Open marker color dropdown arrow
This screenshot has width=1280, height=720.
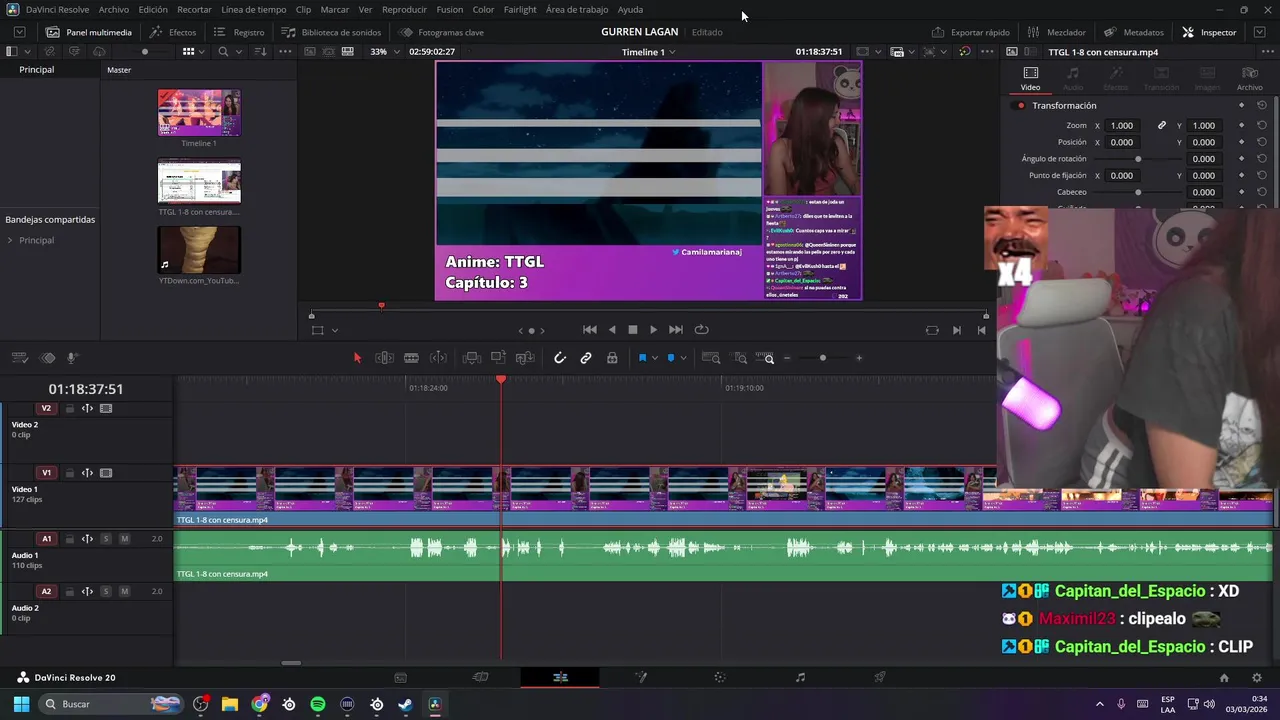coord(683,358)
